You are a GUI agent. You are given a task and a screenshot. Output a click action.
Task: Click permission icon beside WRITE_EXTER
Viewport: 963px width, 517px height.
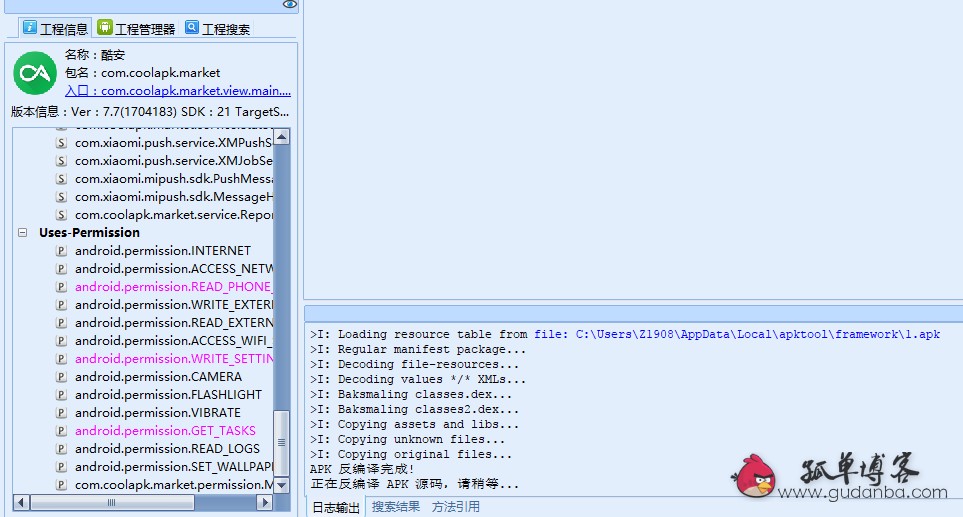click(x=61, y=305)
